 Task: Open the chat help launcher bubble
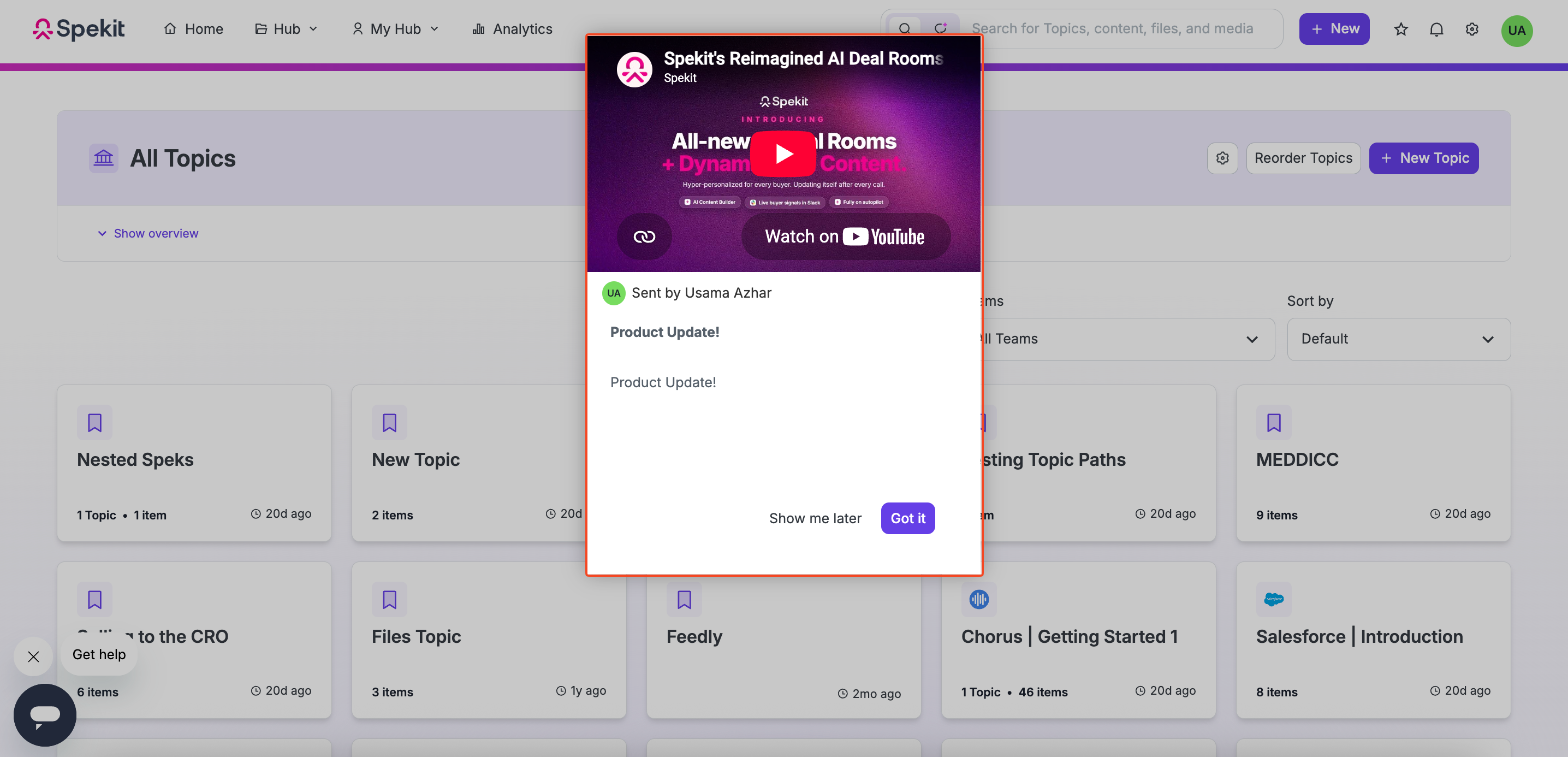(45, 715)
